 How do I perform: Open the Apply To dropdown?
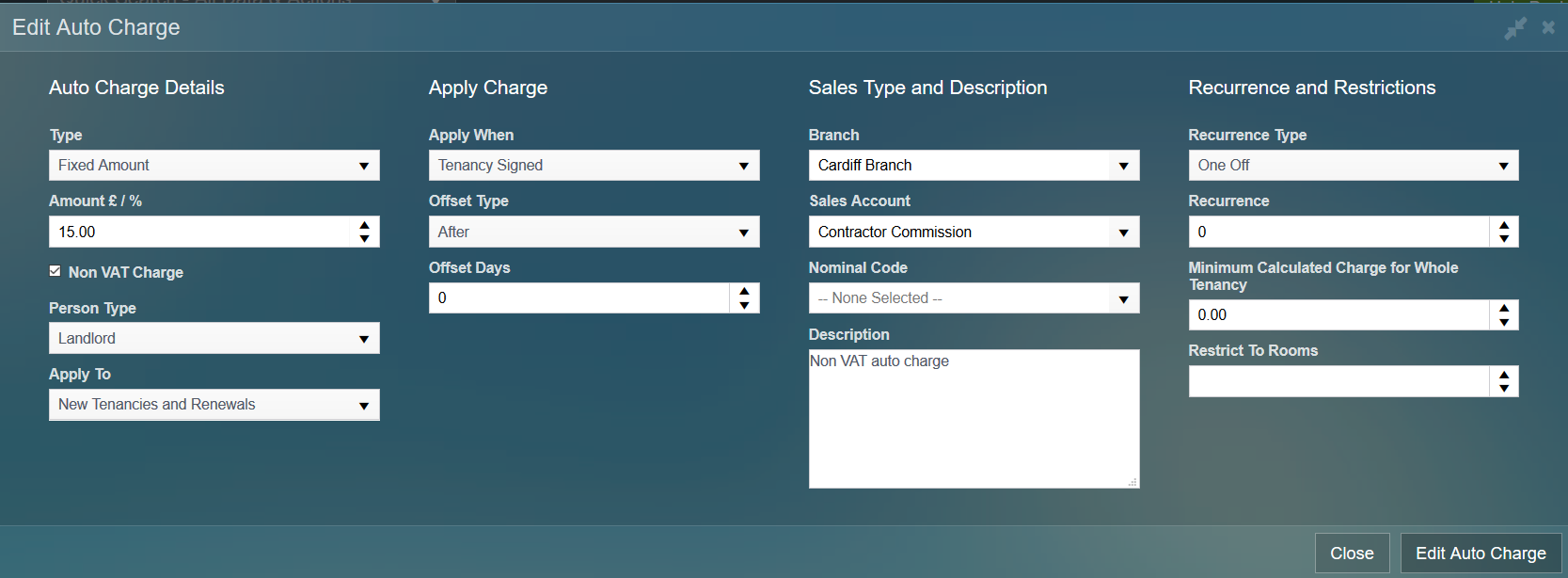214,405
